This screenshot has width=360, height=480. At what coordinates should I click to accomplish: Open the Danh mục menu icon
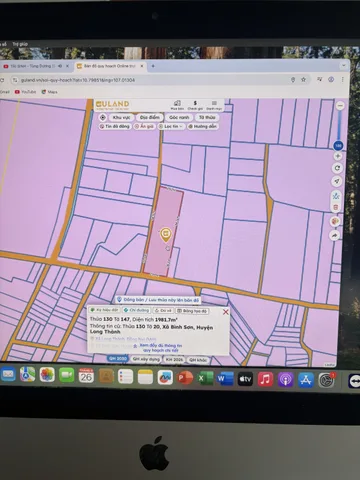click(214, 105)
